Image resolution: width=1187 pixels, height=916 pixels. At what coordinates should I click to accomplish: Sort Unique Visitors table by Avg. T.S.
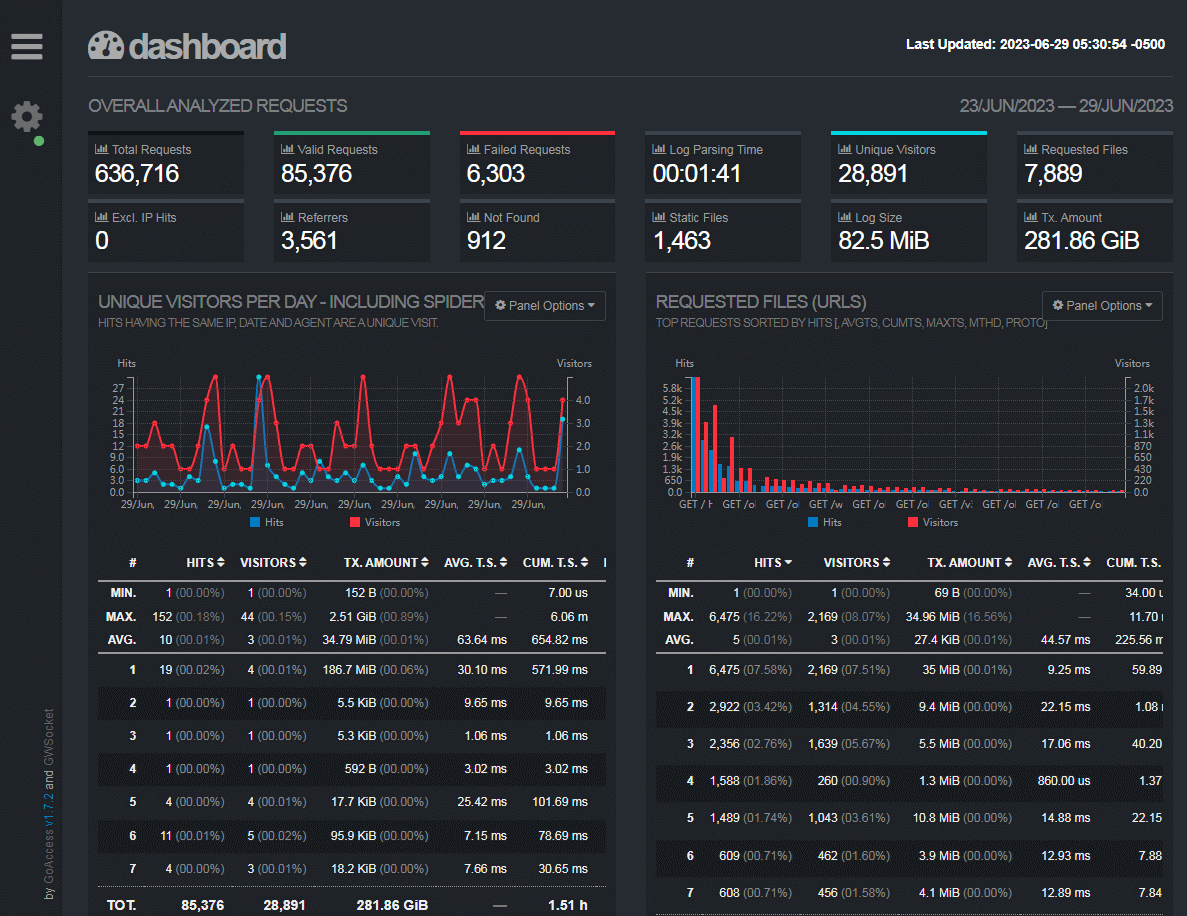[476, 563]
